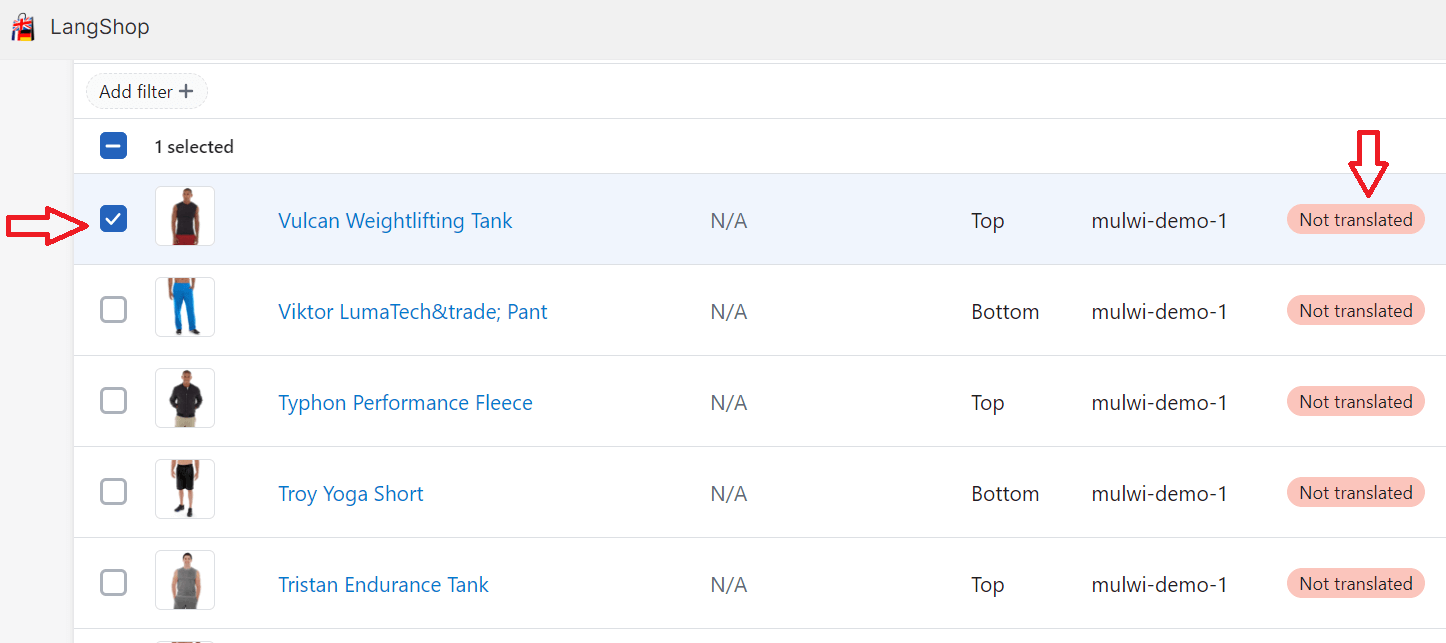This screenshot has width=1446, height=643.
Task: Click N/A in Typhon Performance Fleece row
Action: click(729, 403)
